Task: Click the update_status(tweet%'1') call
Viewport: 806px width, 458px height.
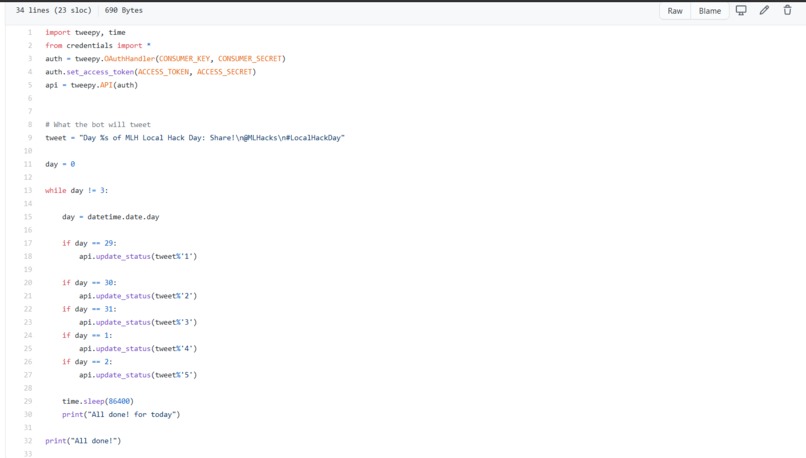Action: pos(138,257)
